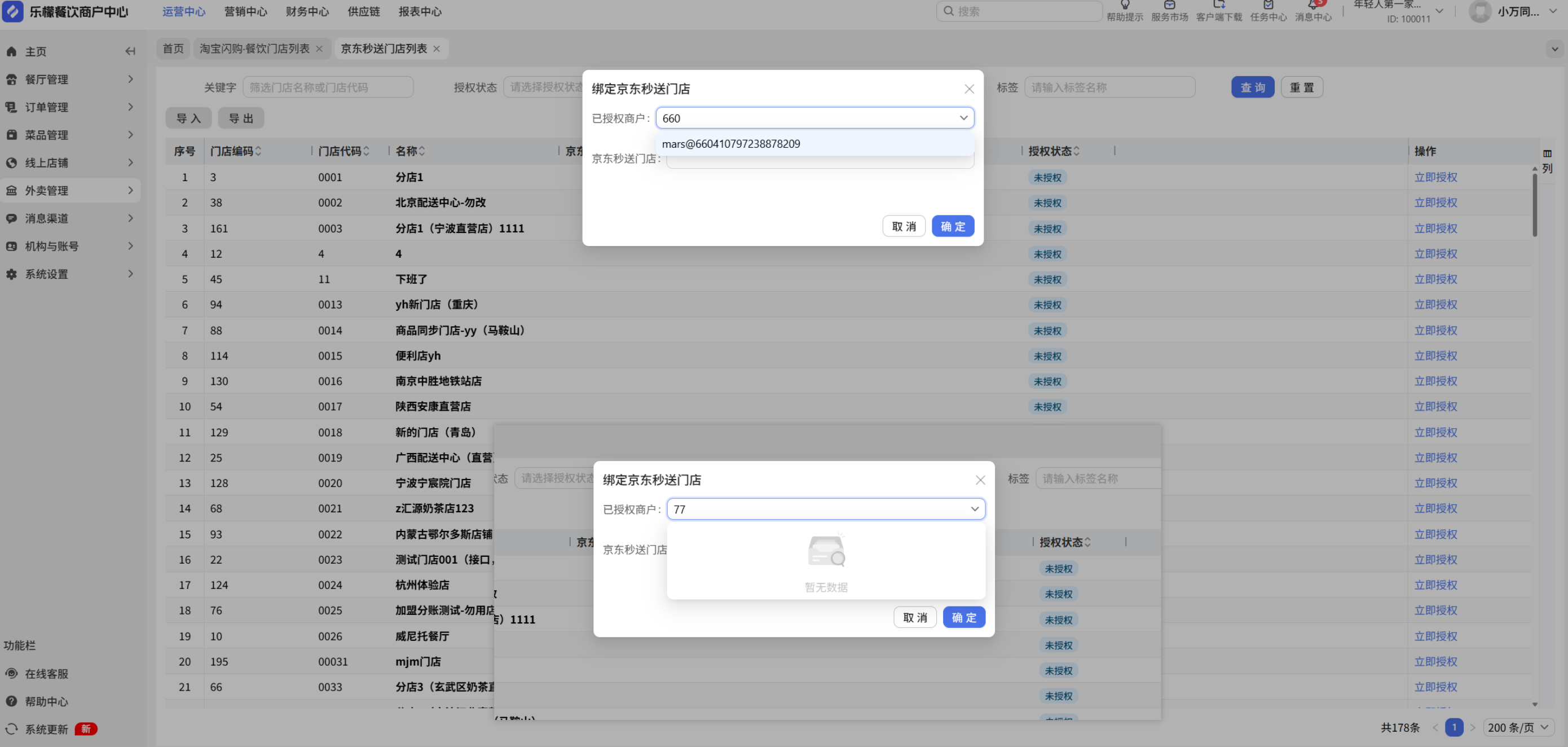Expand the 订单管理 submenu chevron
This screenshot has height=747, width=1568.
(x=130, y=107)
